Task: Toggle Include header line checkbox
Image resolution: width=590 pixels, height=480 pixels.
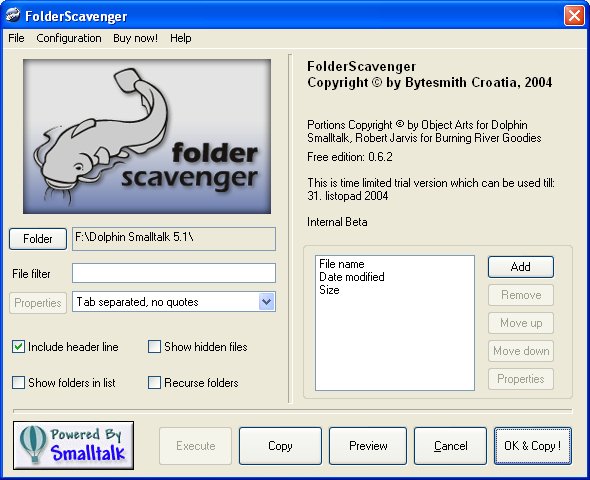Action: (18, 346)
